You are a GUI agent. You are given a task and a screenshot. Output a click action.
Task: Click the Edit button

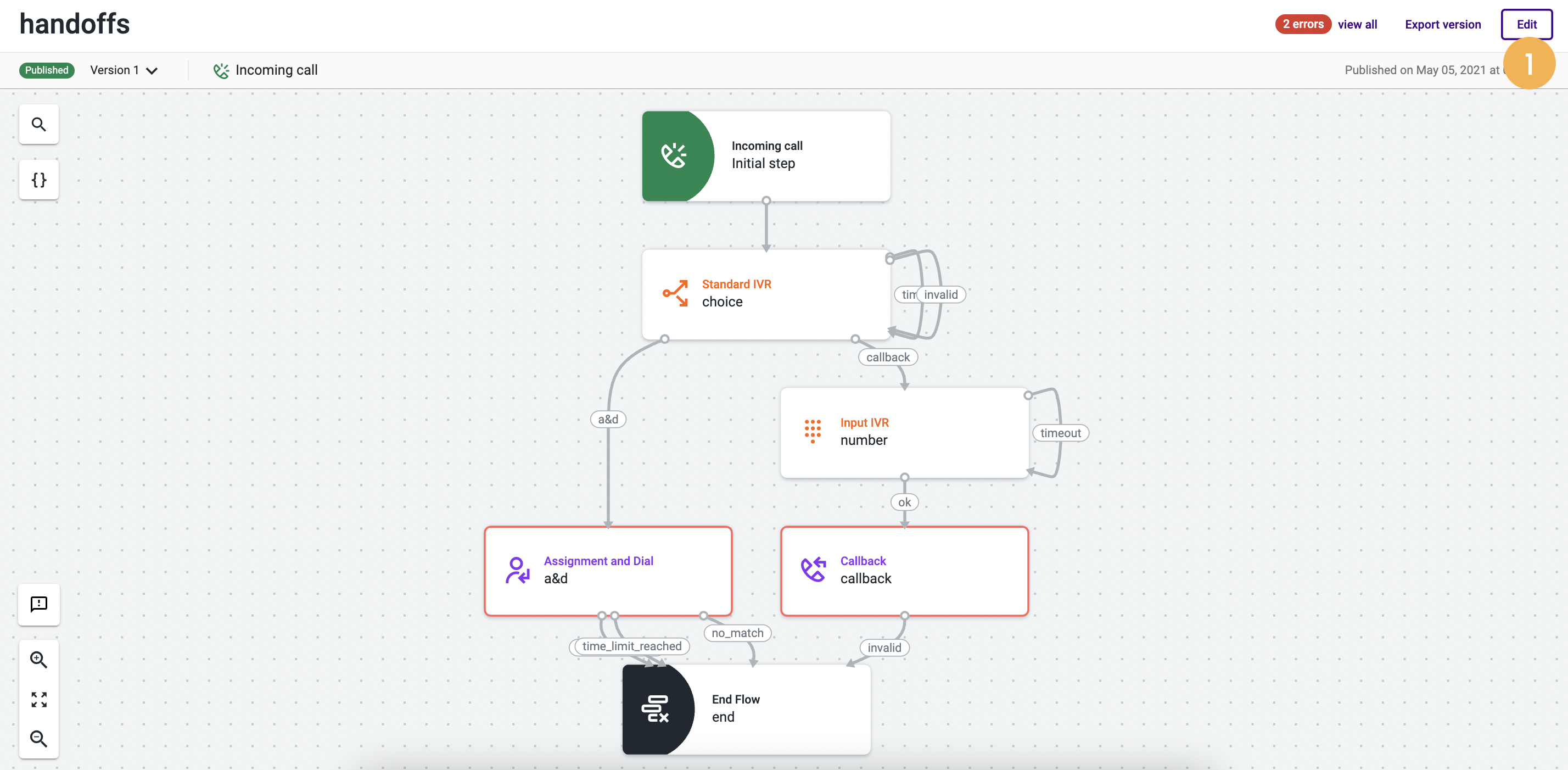click(1526, 24)
